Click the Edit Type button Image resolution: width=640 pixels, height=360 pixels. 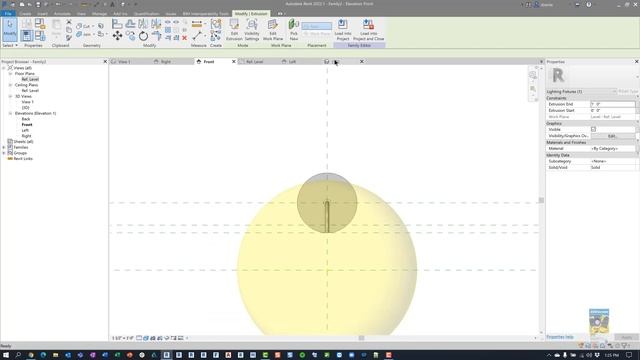628,91
